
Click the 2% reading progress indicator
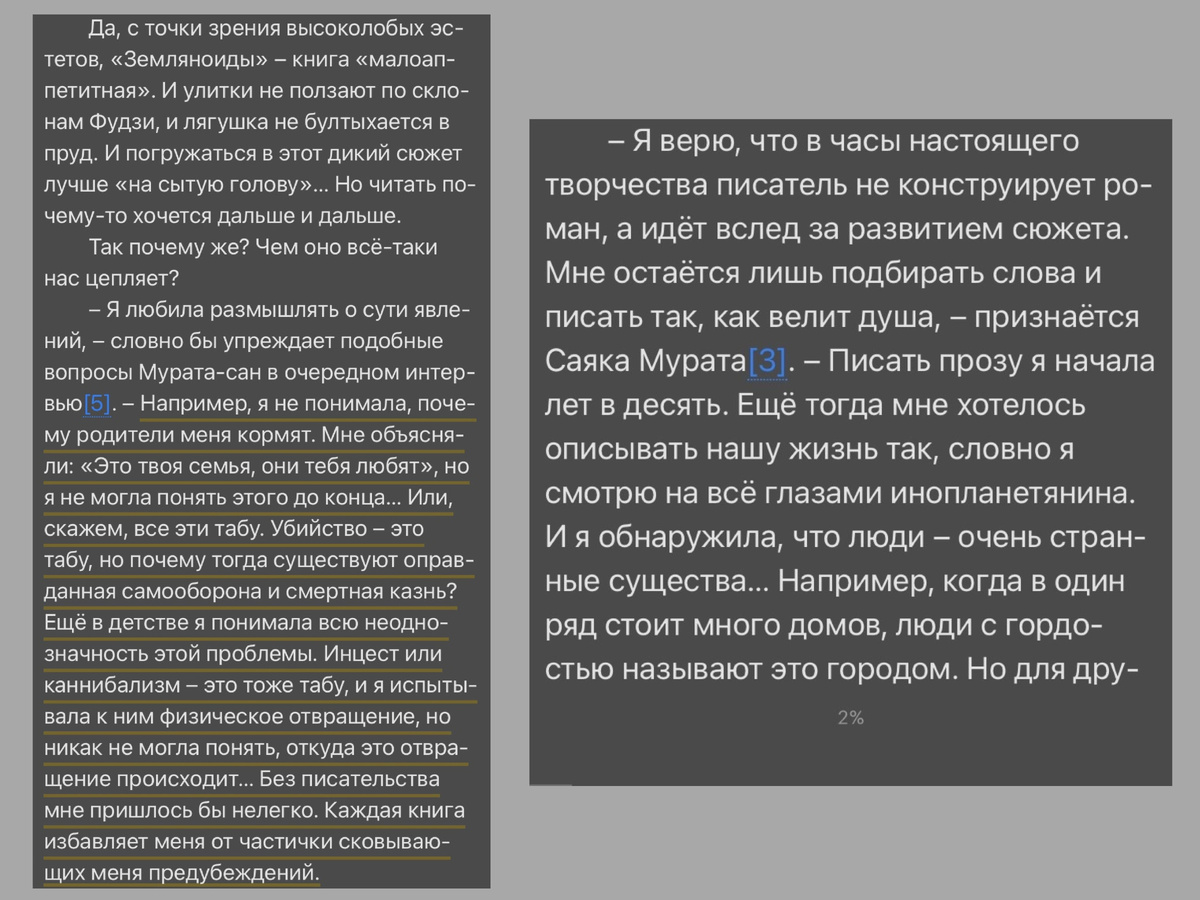pyautogui.click(x=850, y=718)
